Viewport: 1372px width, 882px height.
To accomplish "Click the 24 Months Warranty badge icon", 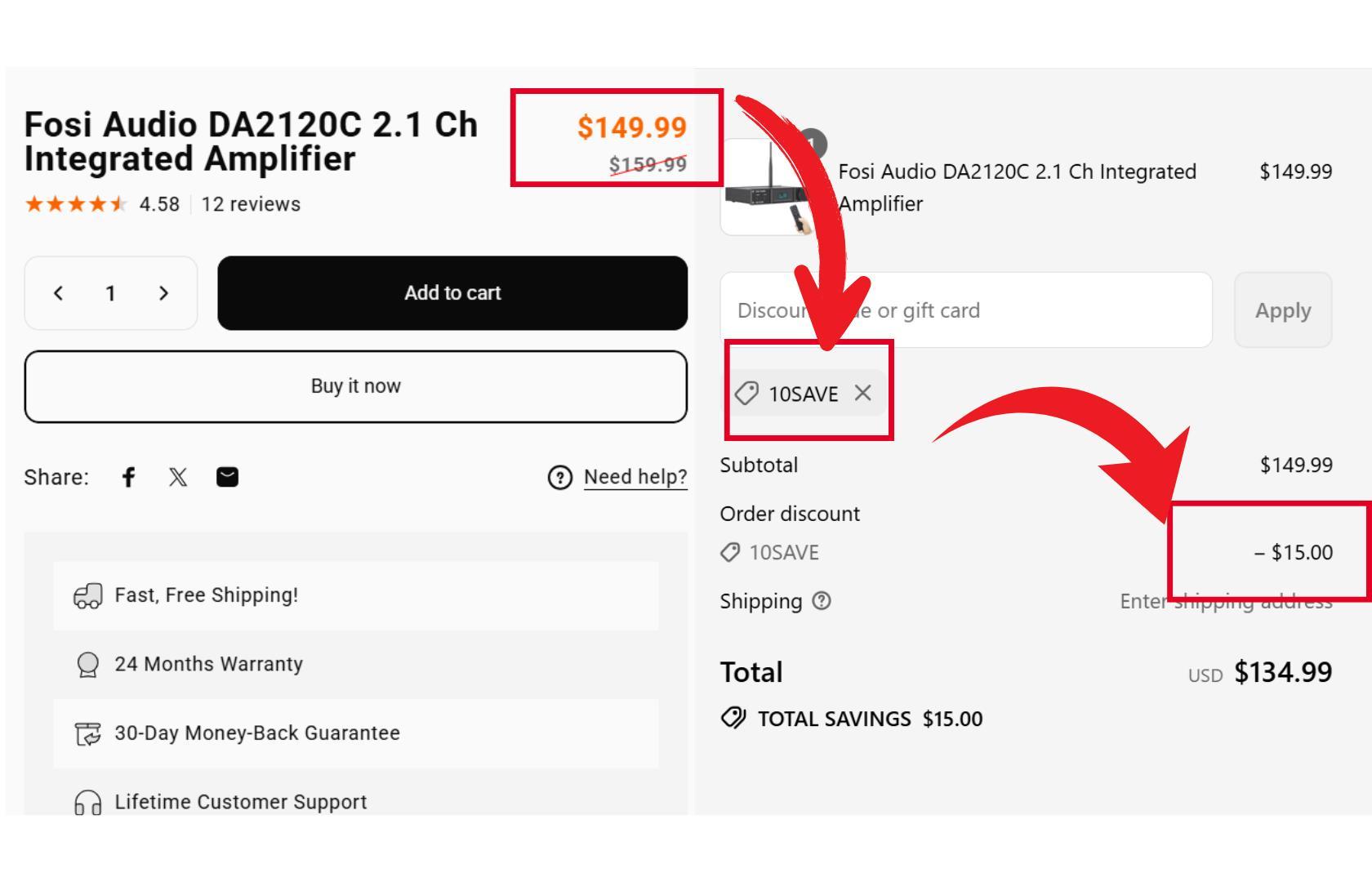I will tap(87, 664).
